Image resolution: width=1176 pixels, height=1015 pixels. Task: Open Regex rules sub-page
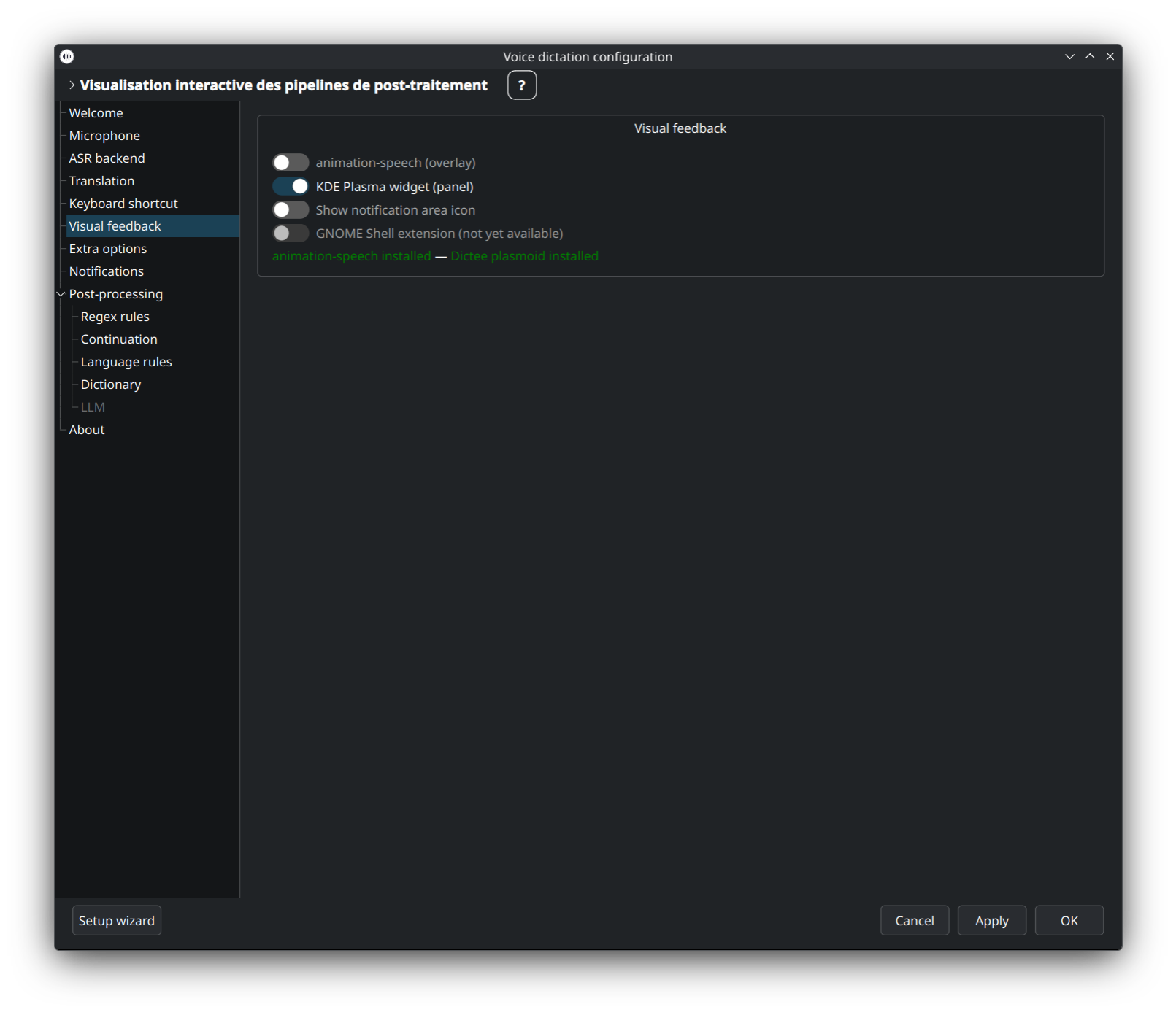(115, 317)
